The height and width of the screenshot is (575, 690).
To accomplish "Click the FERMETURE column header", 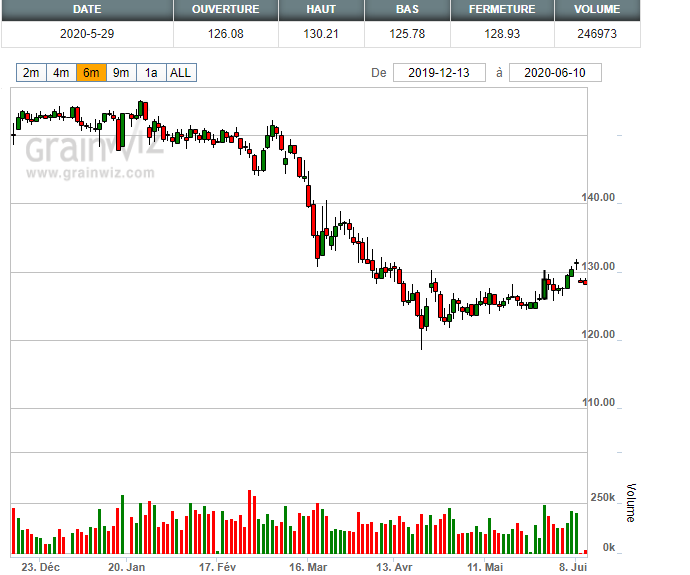I will point(498,9).
